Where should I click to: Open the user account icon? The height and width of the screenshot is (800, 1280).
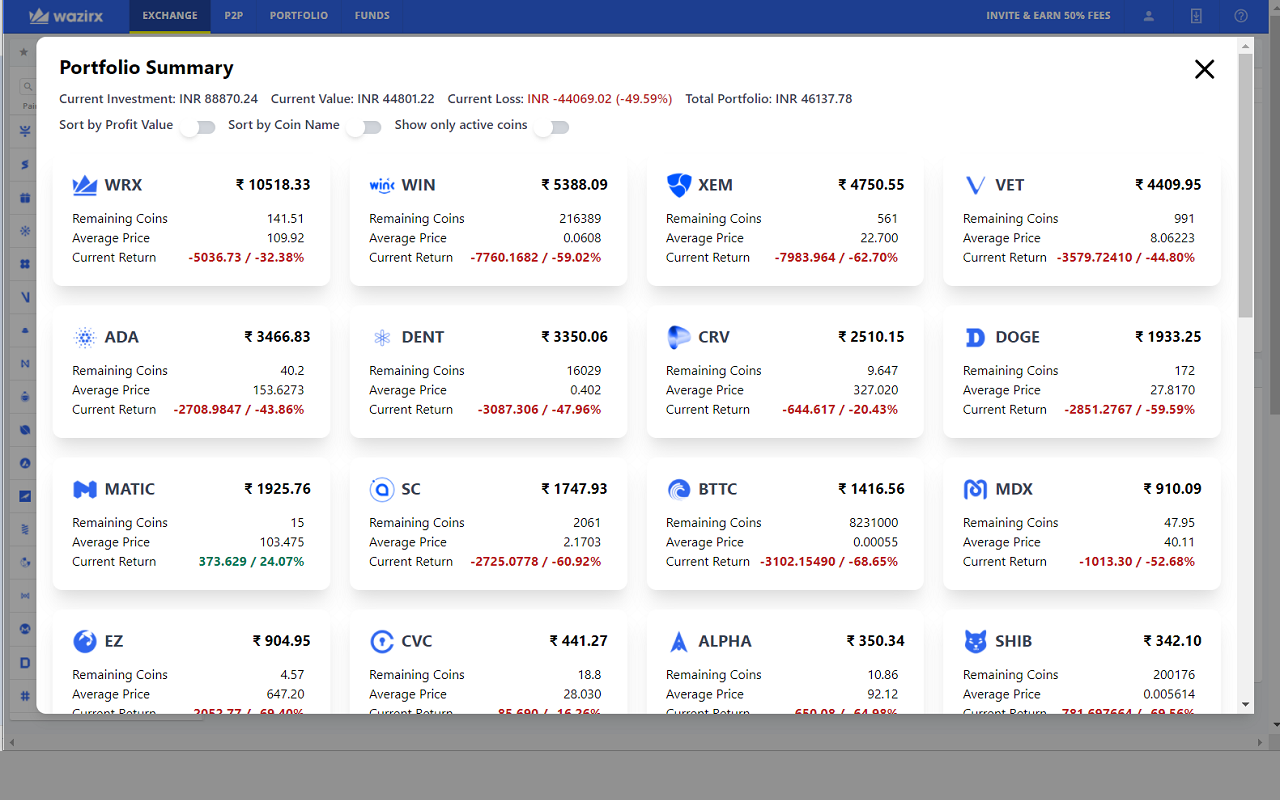coord(1149,16)
